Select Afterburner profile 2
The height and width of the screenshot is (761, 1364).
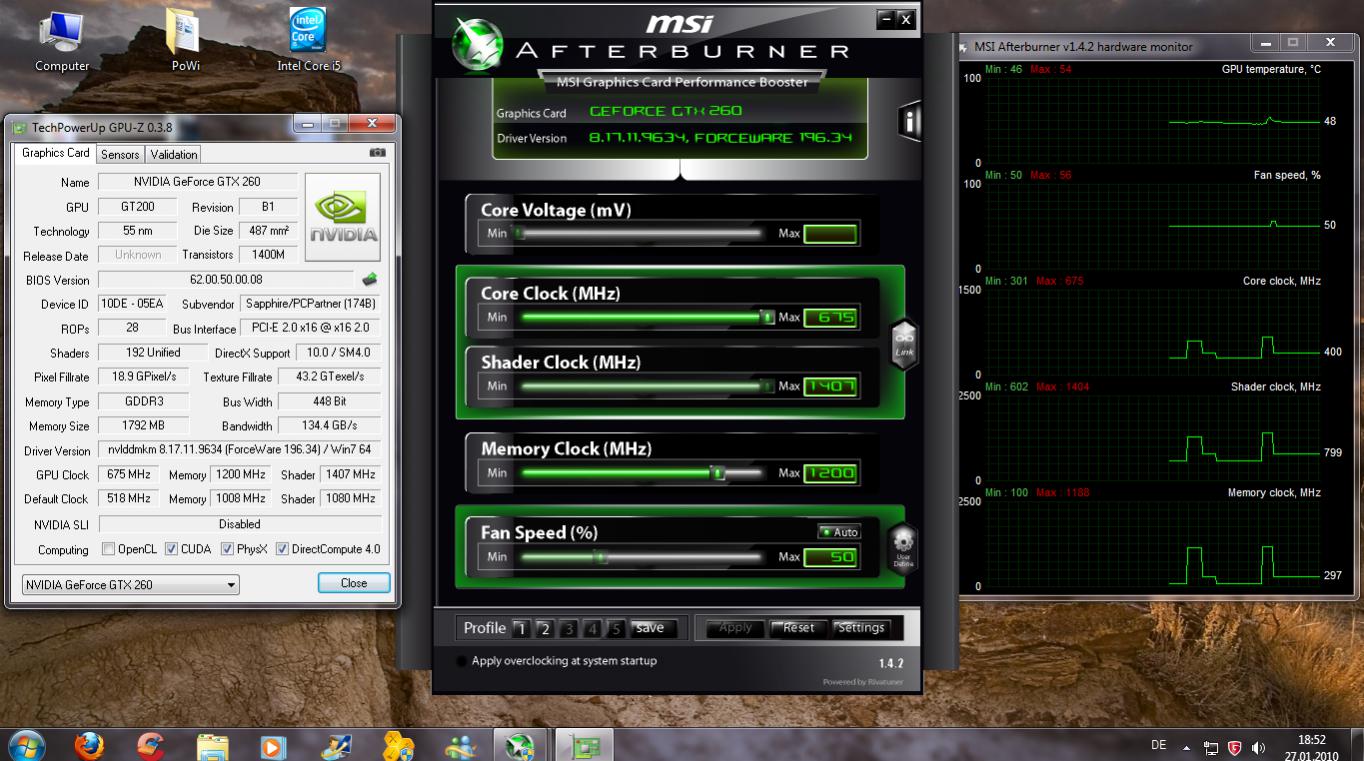(544, 629)
